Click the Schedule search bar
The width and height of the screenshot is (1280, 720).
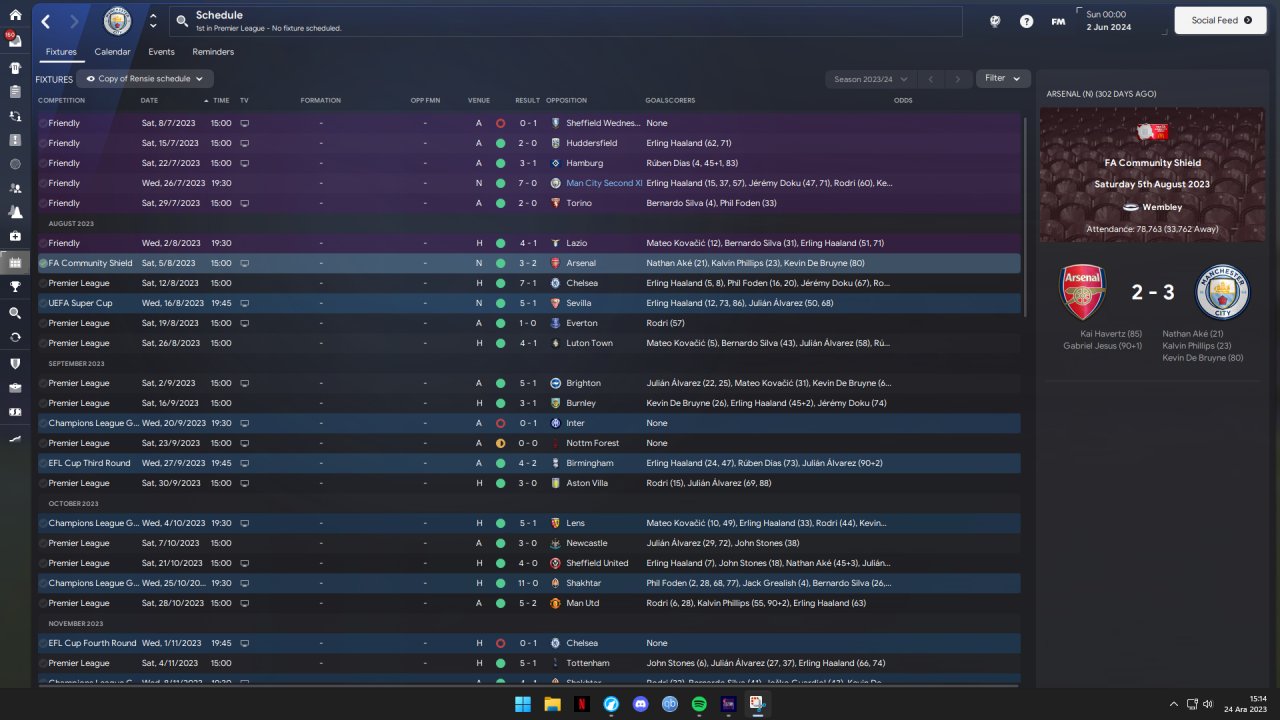pyautogui.click(x=564, y=21)
